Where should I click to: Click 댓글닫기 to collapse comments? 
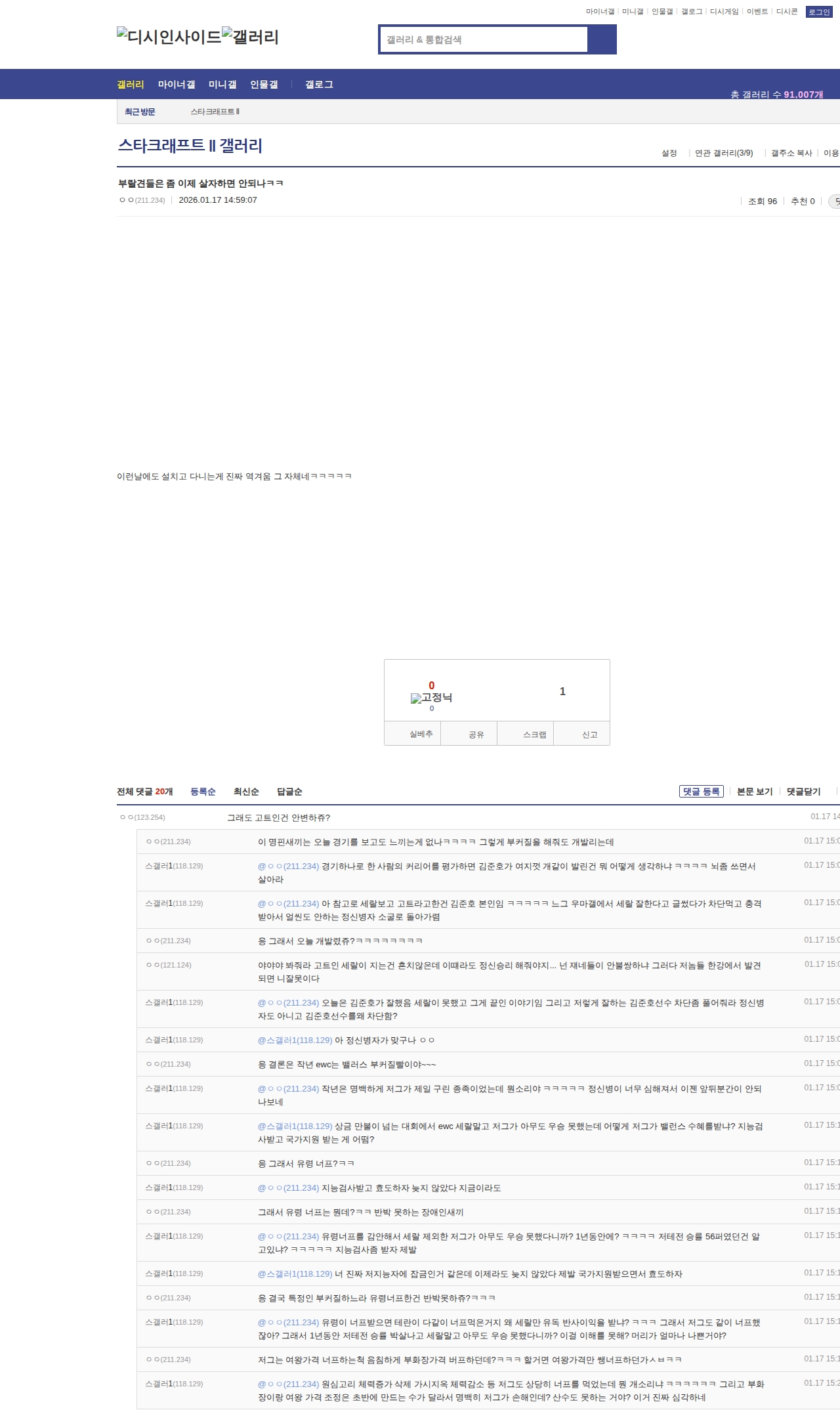[804, 792]
